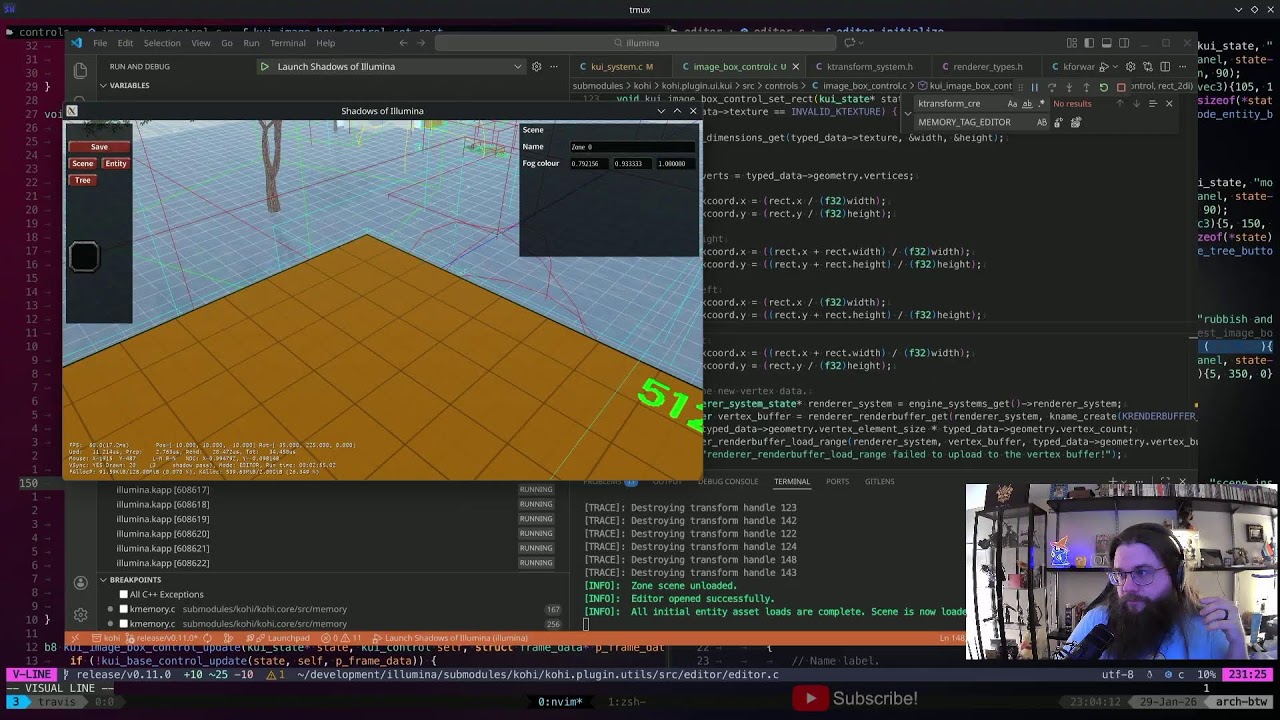Image resolution: width=1280 pixels, height=720 pixels.
Task: Open the Help menu
Action: tap(326, 43)
